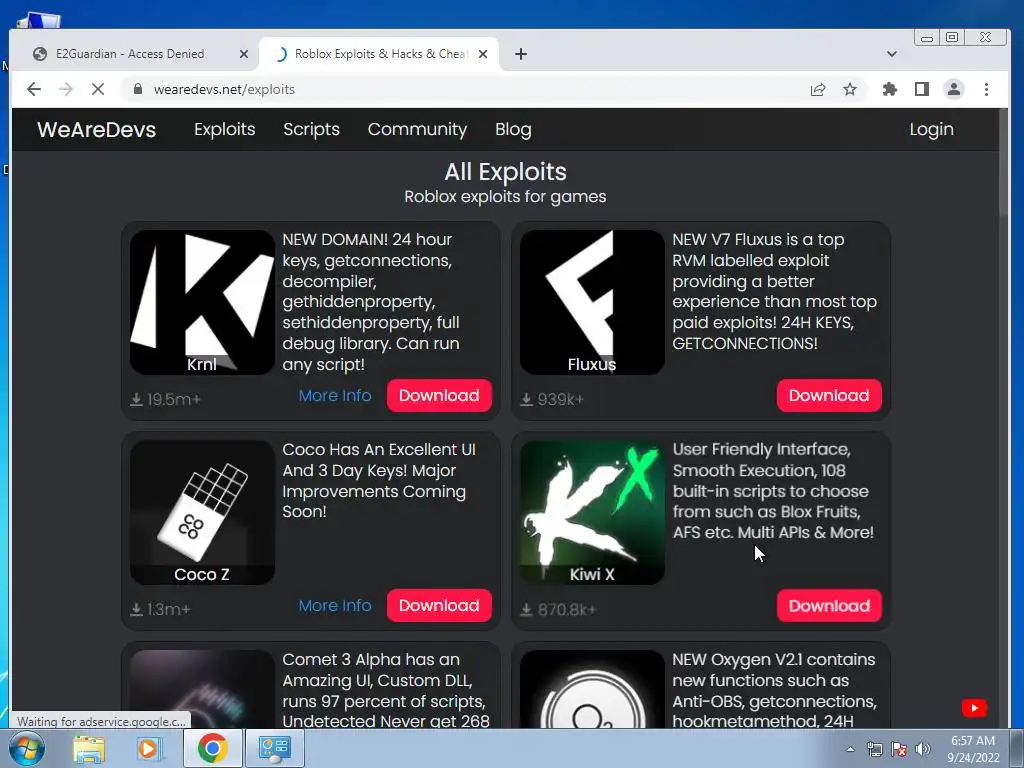This screenshot has width=1024, height=768.
Task: Open the media player taskbar icon
Action: (x=150, y=748)
